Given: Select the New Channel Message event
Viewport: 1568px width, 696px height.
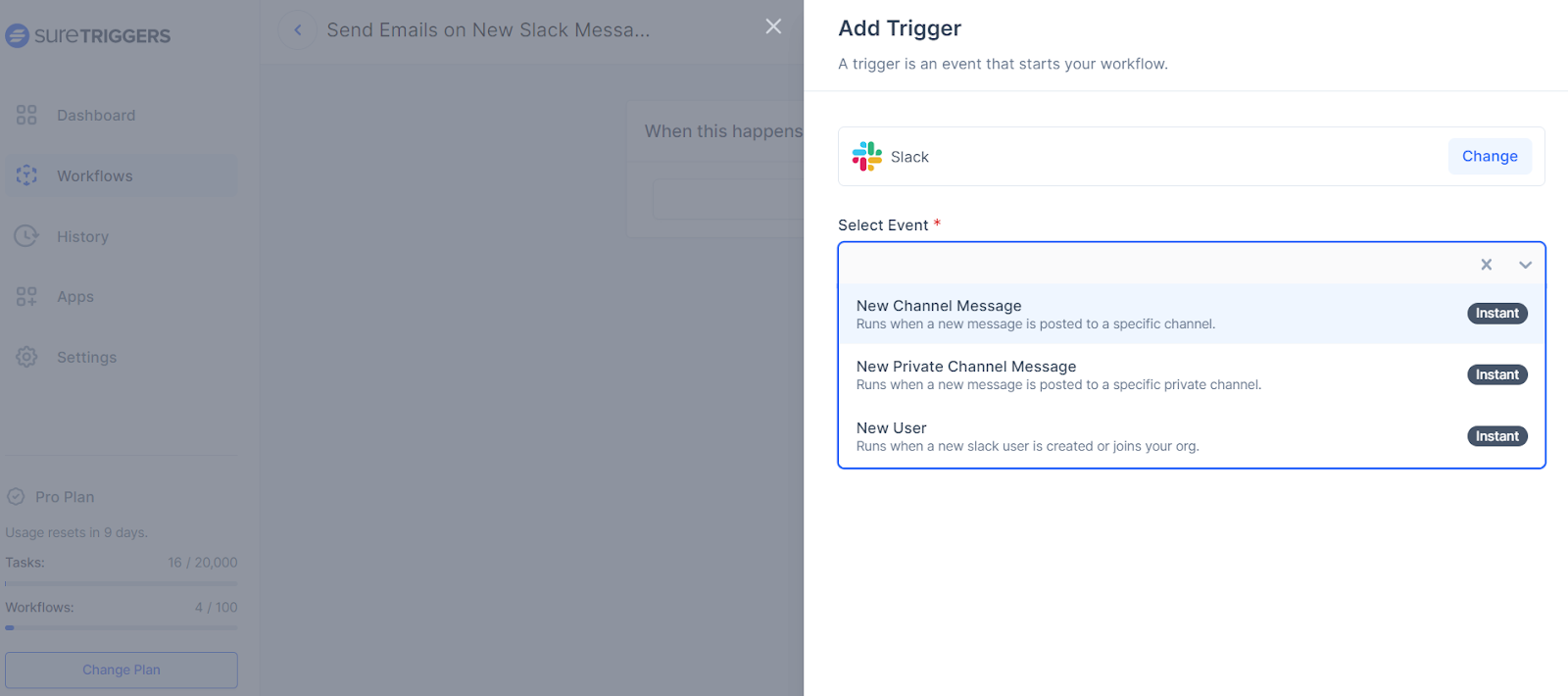Looking at the screenshot, I should pyautogui.click(x=1192, y=314).
